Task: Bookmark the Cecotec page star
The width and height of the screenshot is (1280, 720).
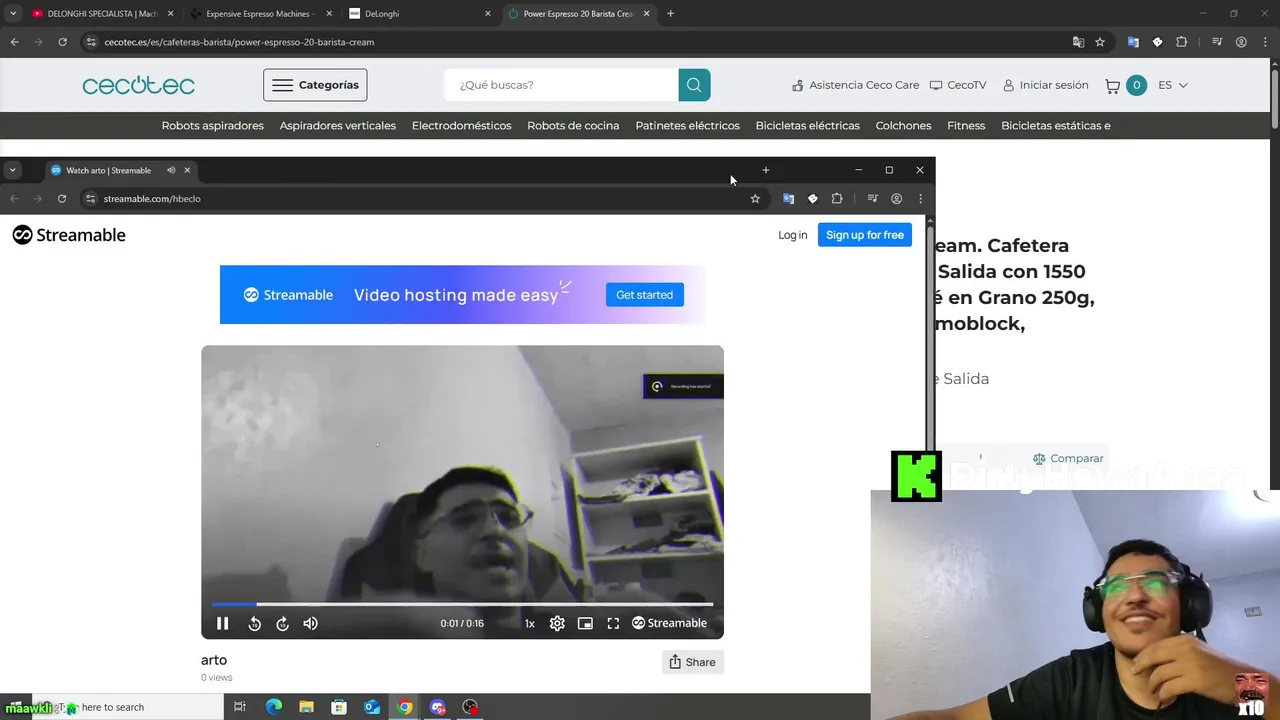Action: (x=1100, y=42)
